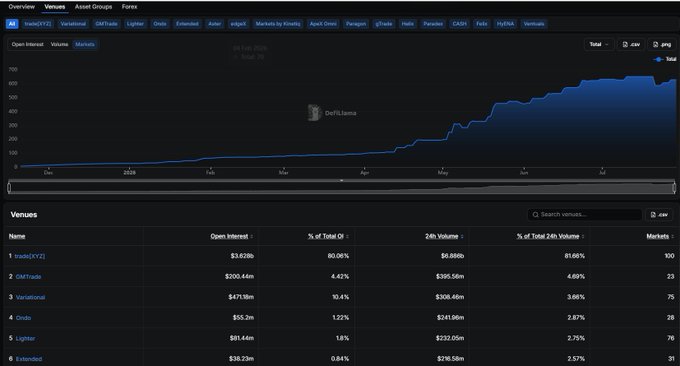Open the Ondo venue link in the table
The height and width of the screenshot is (366, 680).
(23, 318)
